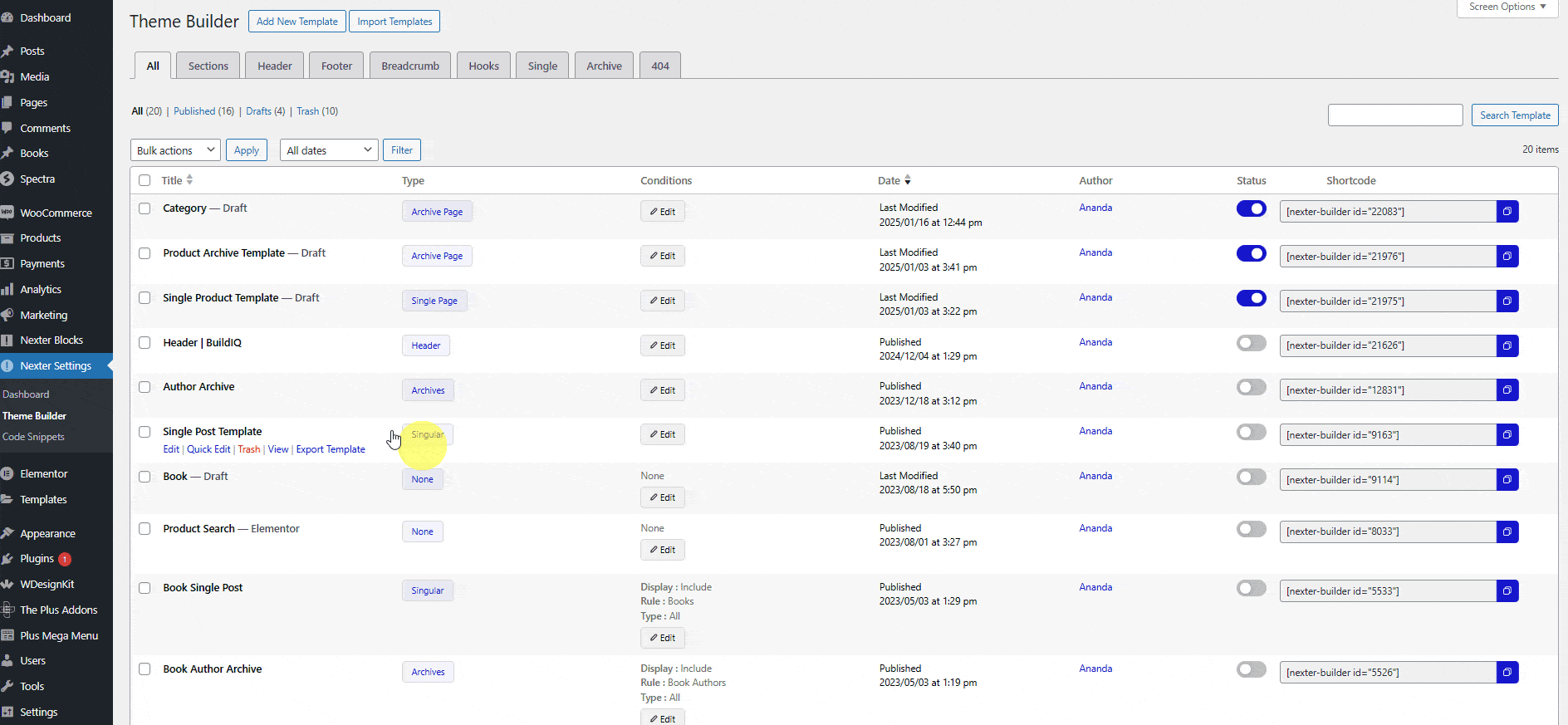This screenshot has height=725, width=1568.
Task: Switch to the Breadcrumb tab
Action: [410, 66]
